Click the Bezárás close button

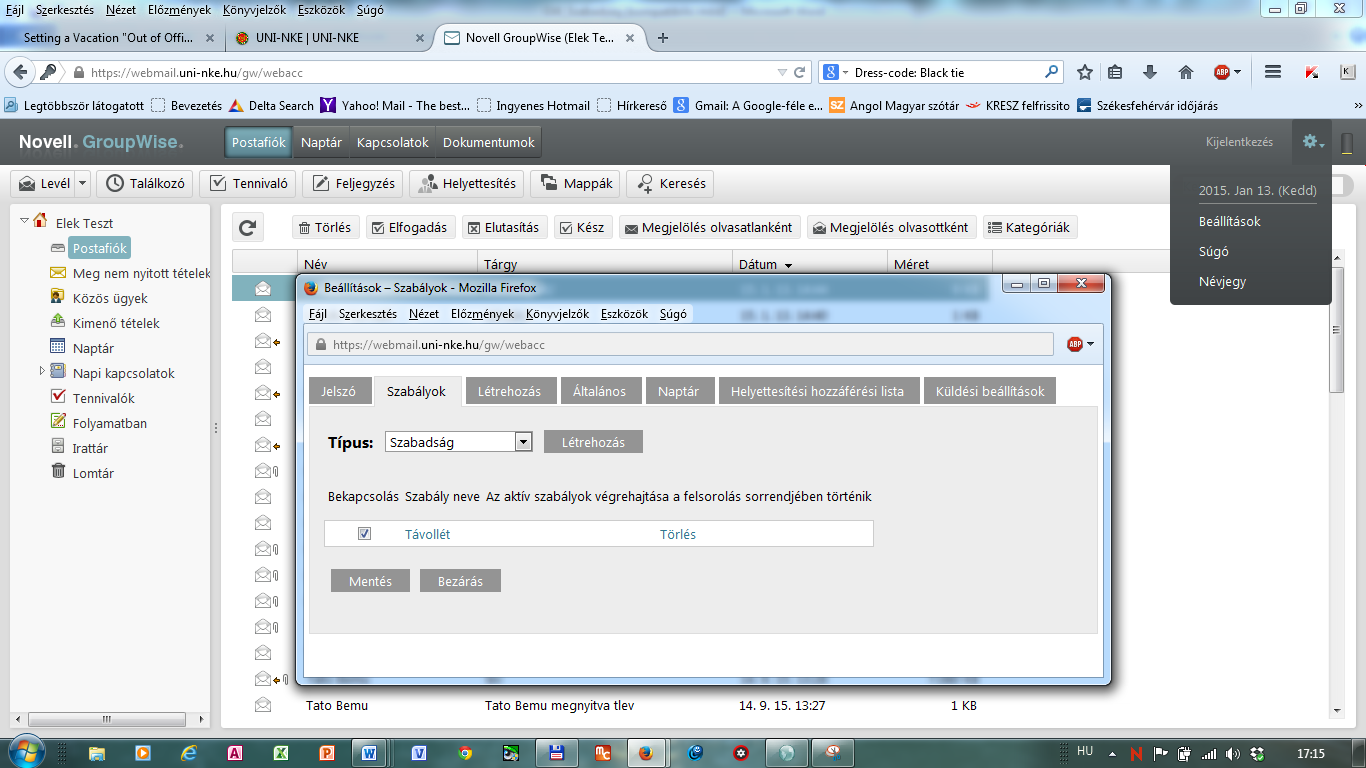pyautogui.click(x=460, y=581)
